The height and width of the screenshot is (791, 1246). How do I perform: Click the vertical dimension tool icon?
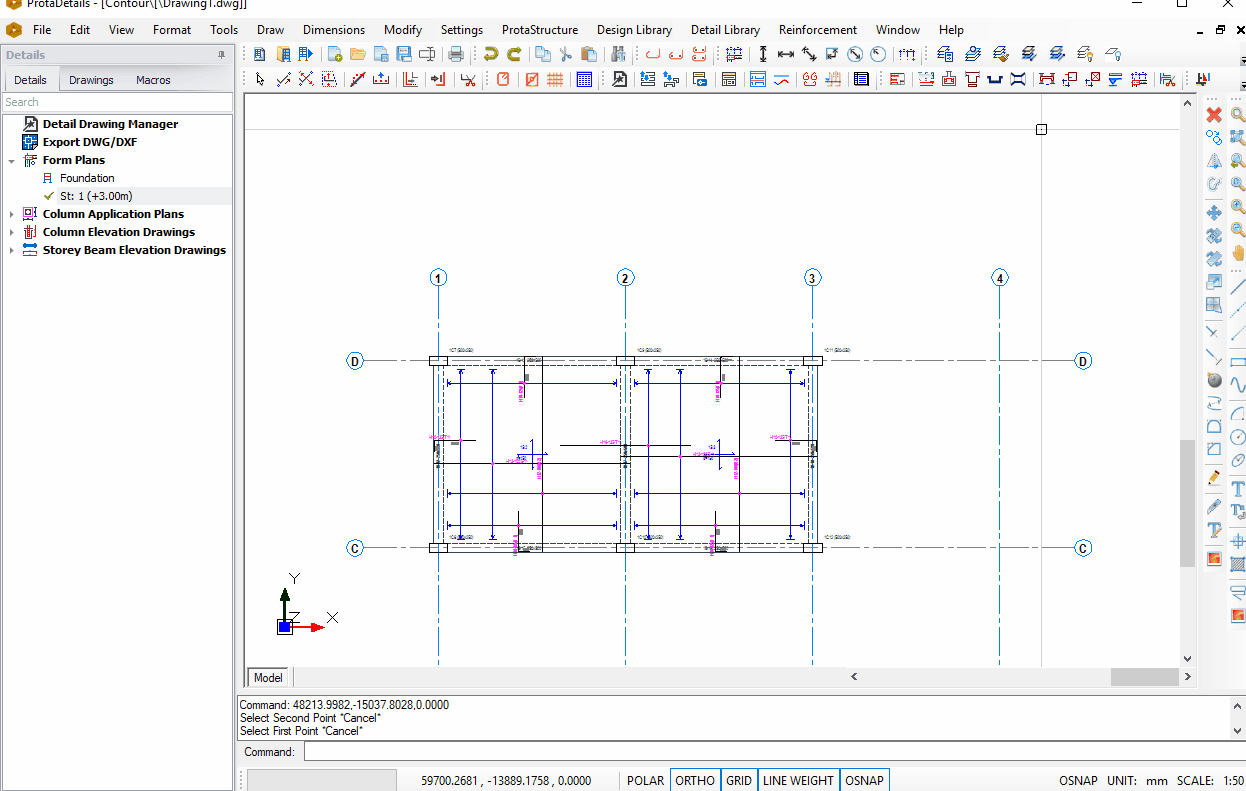point(763,54)
